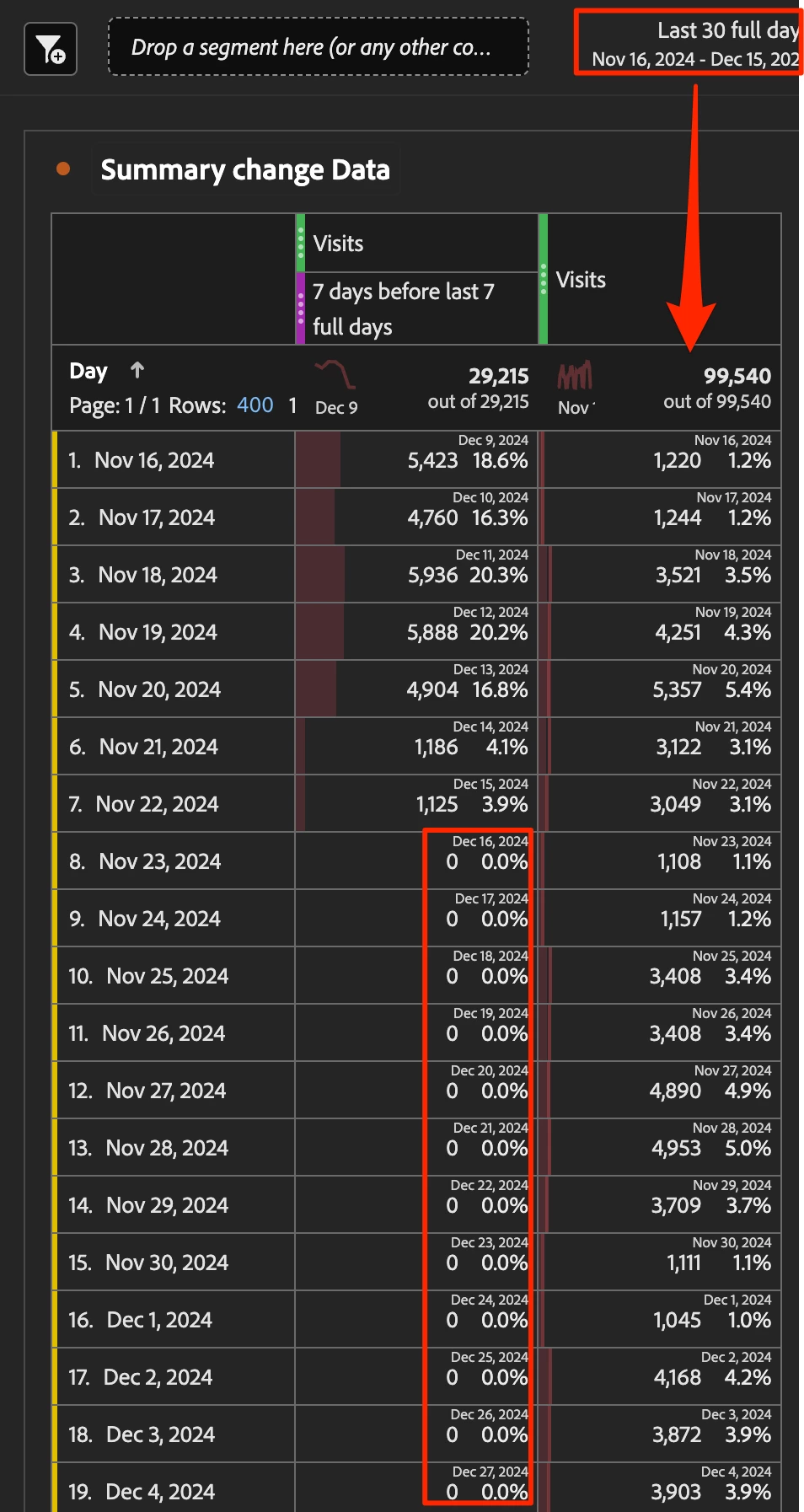This screenshot has width=804, height=1512.
Task: Select row 4 Nov 19, 2024
Action: (x=174, y=632)
